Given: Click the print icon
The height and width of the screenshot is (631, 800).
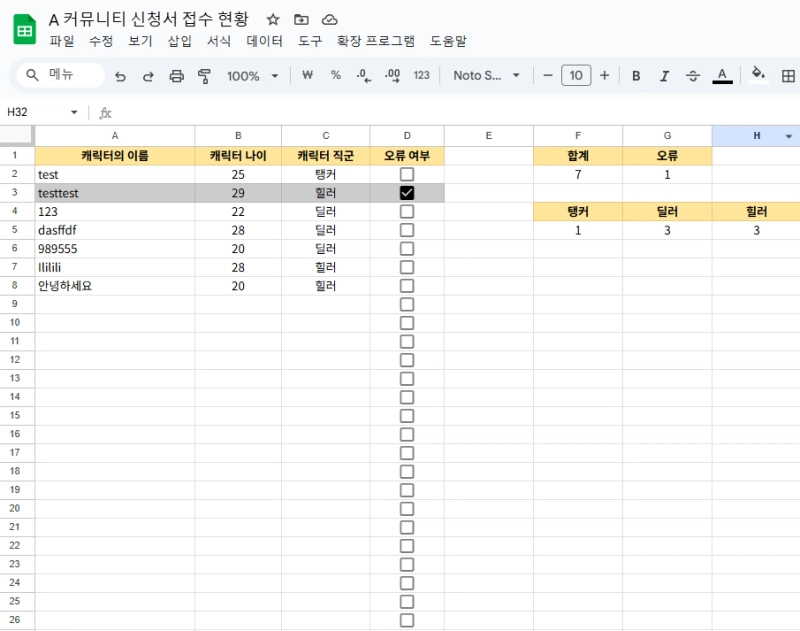Looking at the screenshot, I should 177,76.
